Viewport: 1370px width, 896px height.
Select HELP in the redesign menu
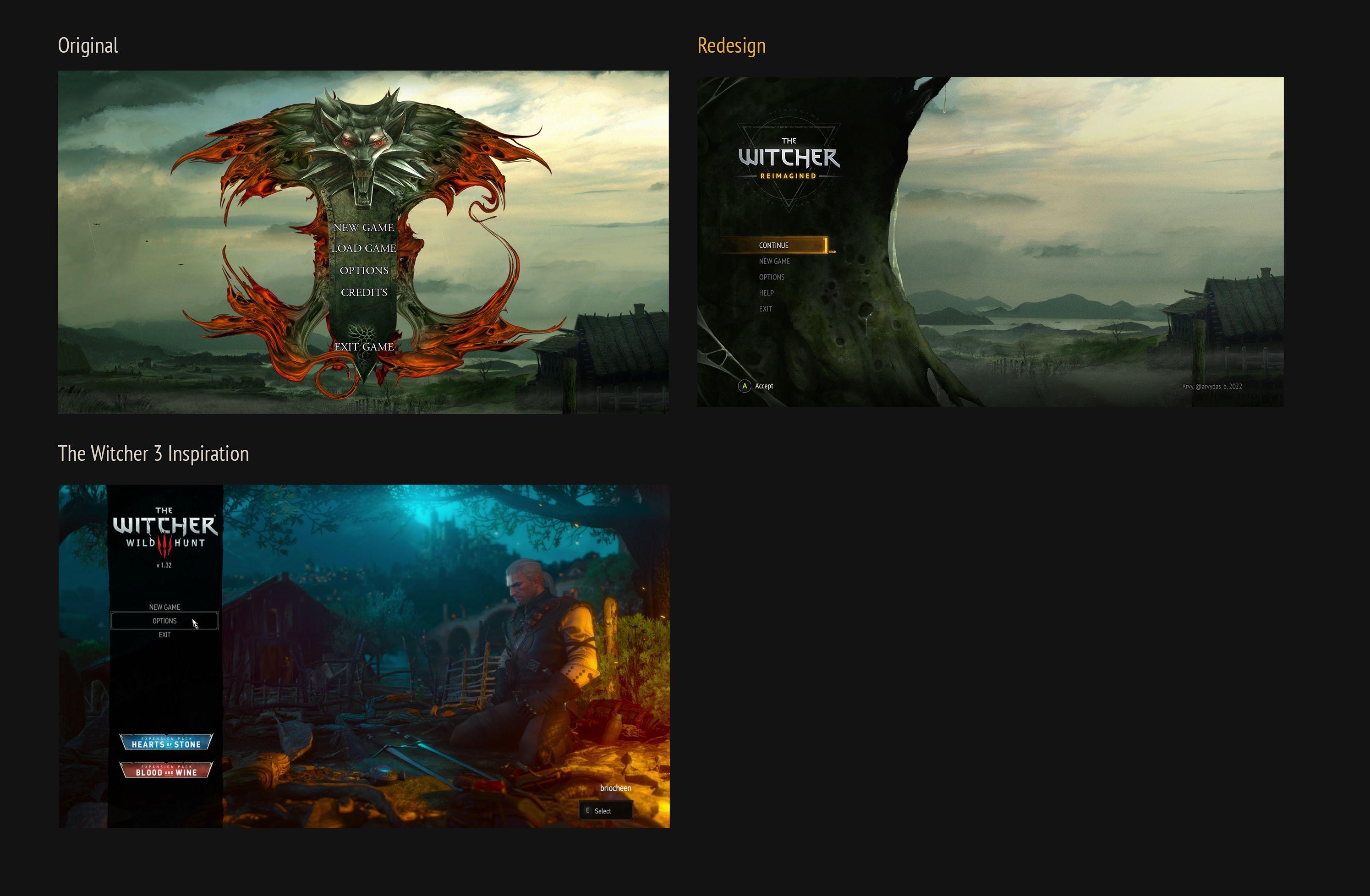(766, 293)
